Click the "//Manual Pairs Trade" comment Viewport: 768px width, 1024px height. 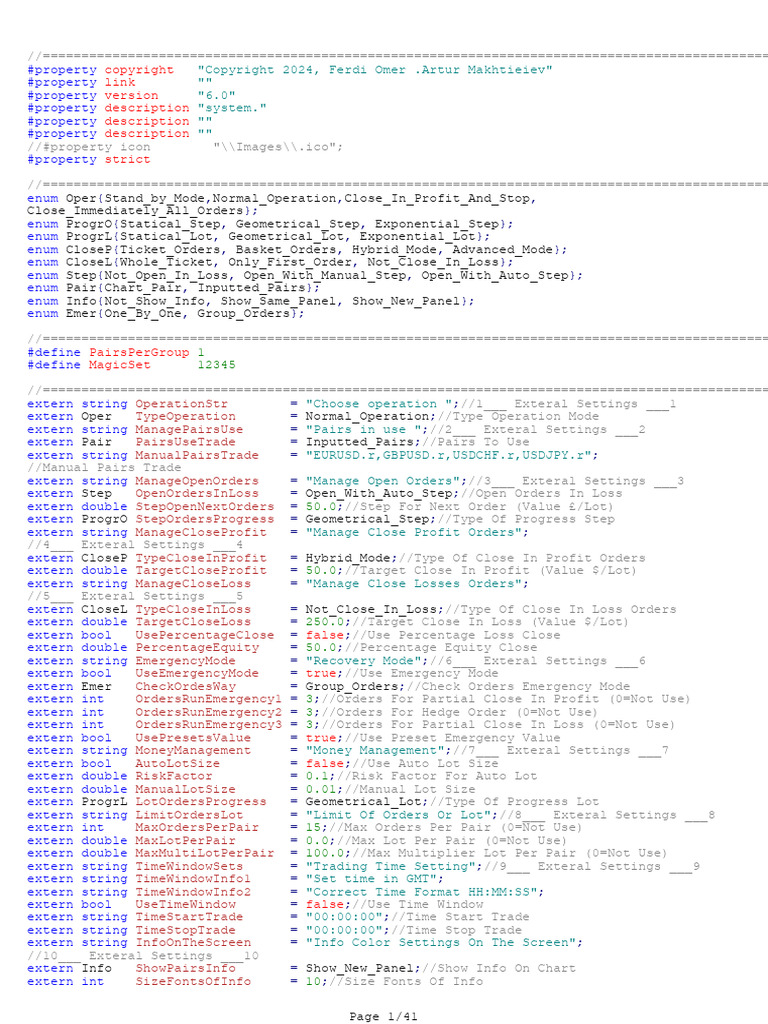point(104,468)
